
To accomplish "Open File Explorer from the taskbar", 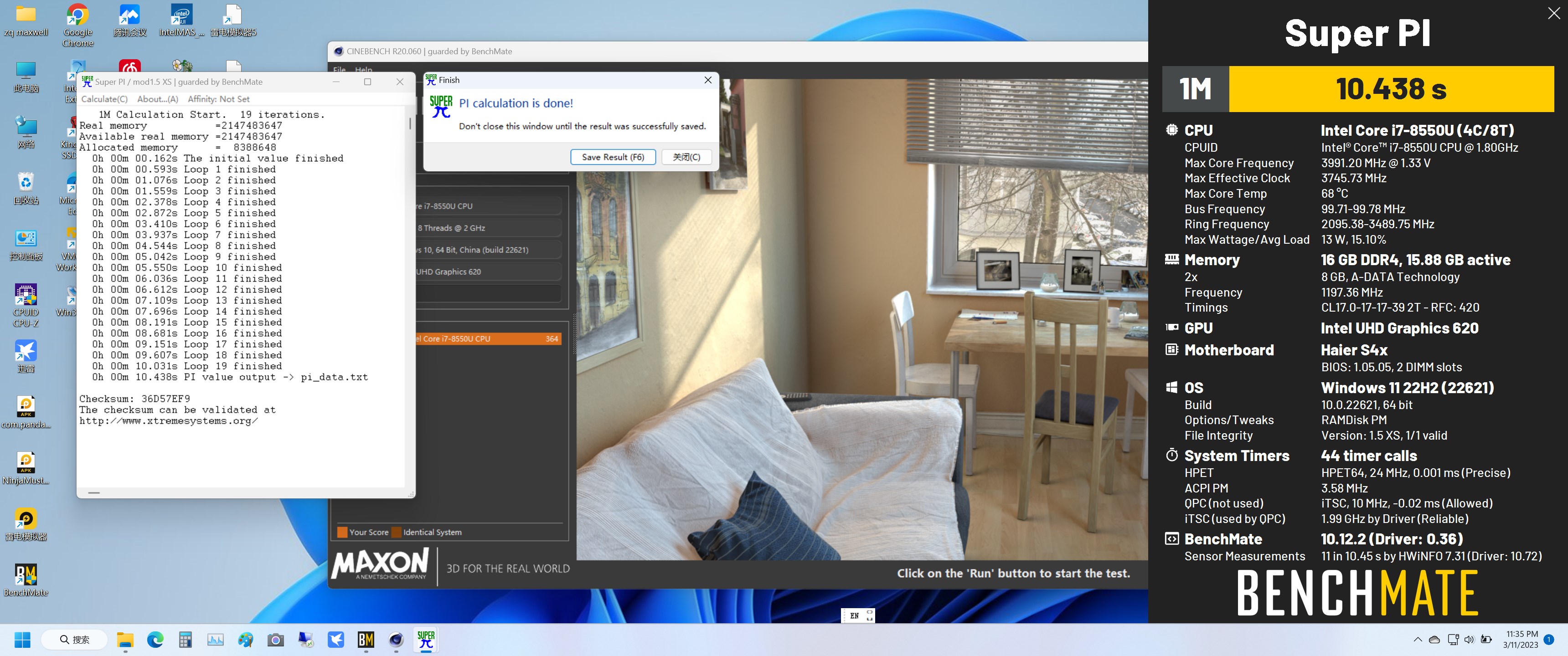I will 125,640.
